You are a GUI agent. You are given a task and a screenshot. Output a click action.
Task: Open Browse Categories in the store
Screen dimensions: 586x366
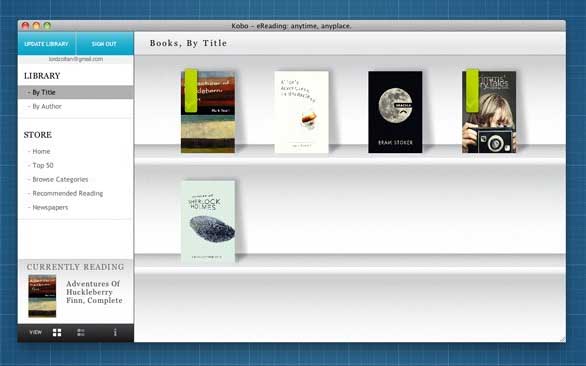(x=60, y=179)
